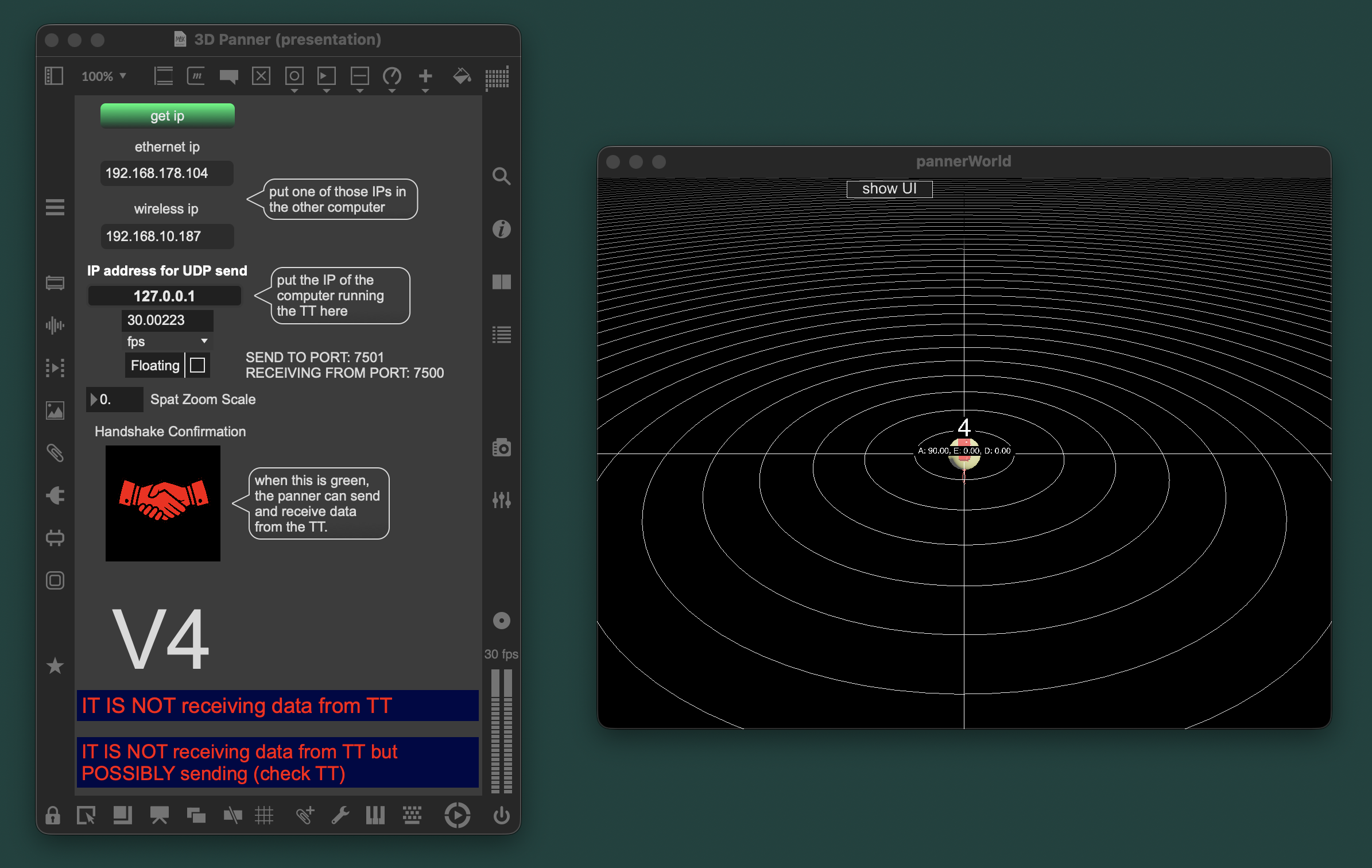The image size is (1372, 868).
Task: Open the fps unit dropdown
Action: (x=167, y=342)
